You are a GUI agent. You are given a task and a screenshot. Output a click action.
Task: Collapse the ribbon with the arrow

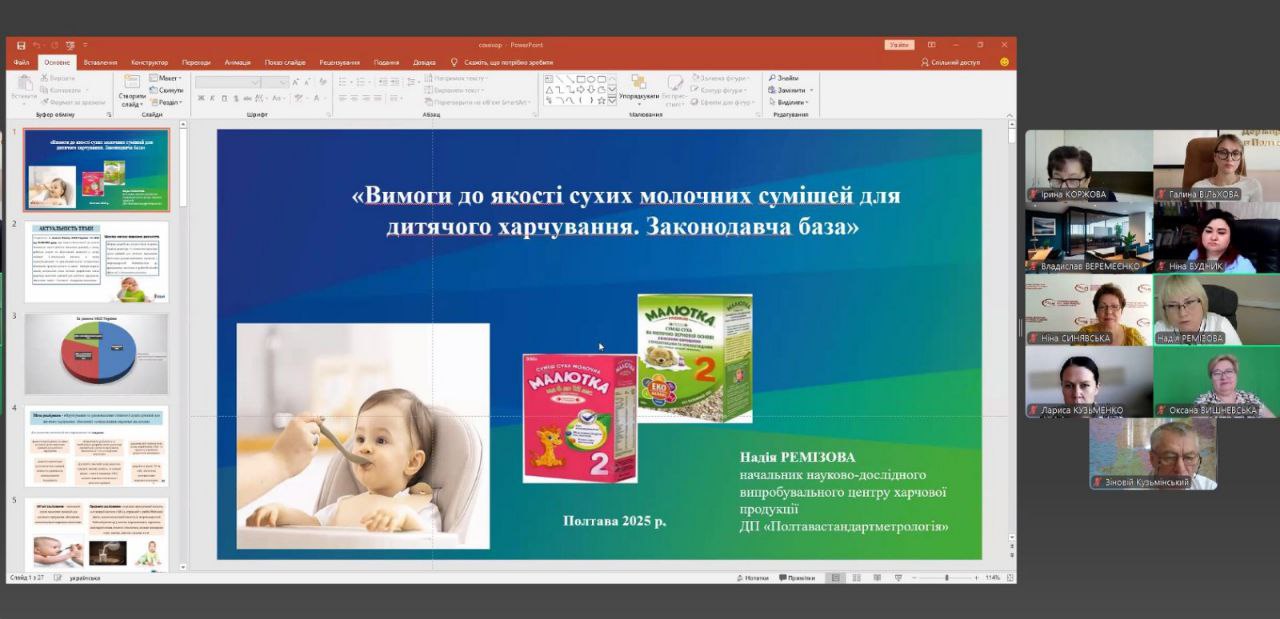pos(1008,115)
